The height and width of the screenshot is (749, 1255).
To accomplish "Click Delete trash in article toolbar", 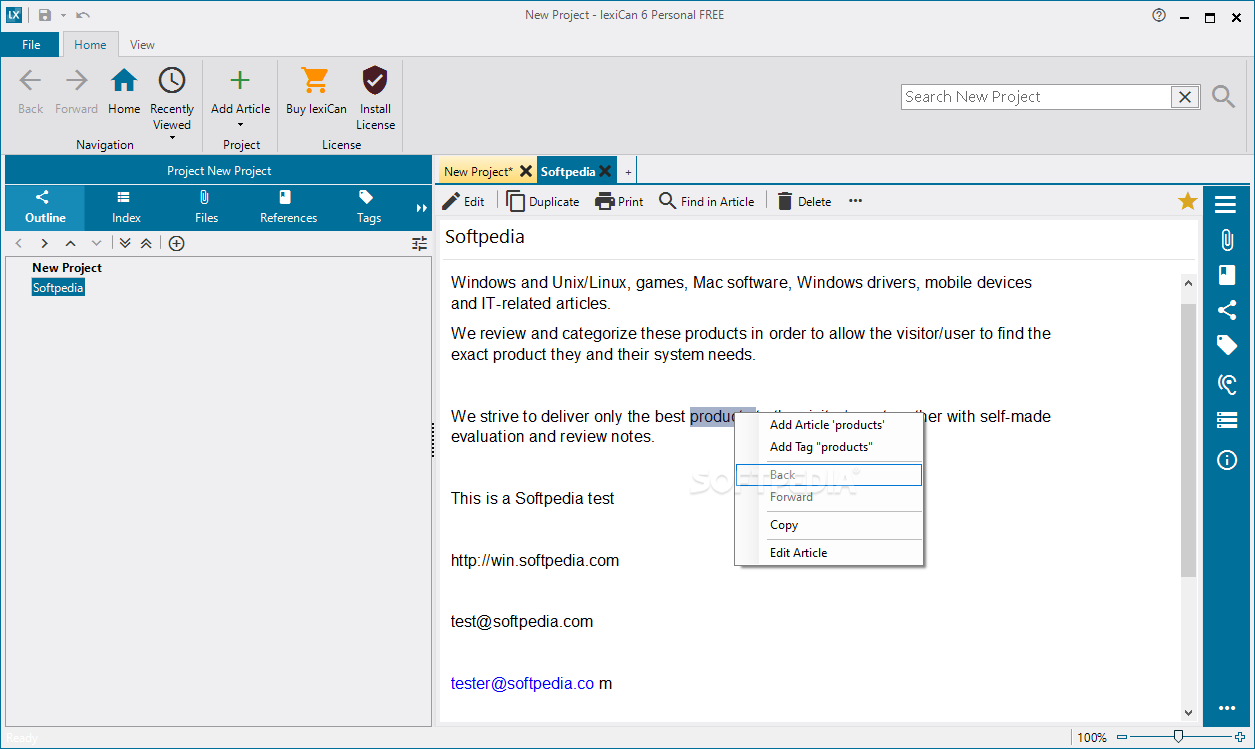I will [x=804, y=201].
